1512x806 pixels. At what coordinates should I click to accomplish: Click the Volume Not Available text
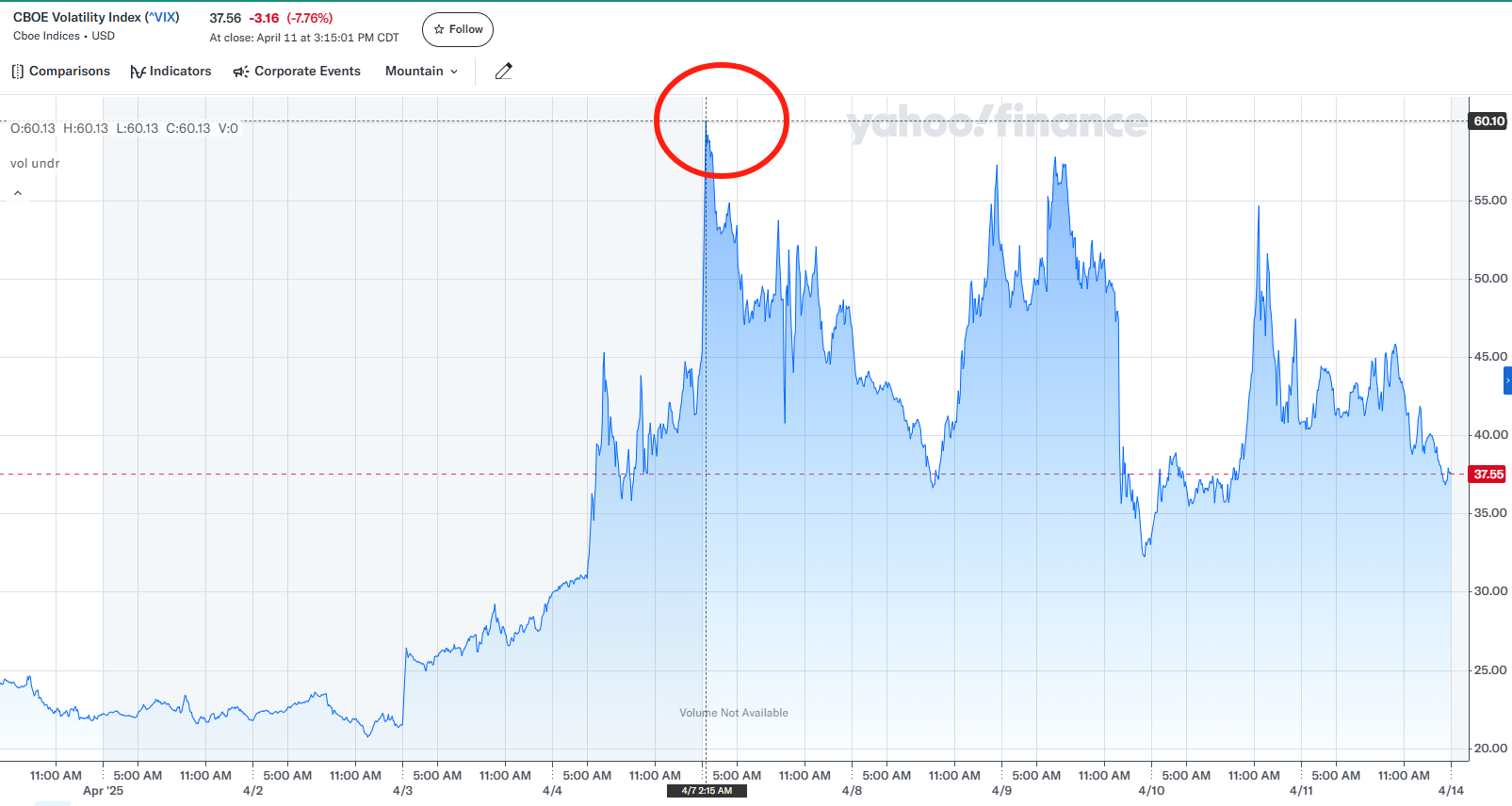pyautogui.click(x=734, y=713)
